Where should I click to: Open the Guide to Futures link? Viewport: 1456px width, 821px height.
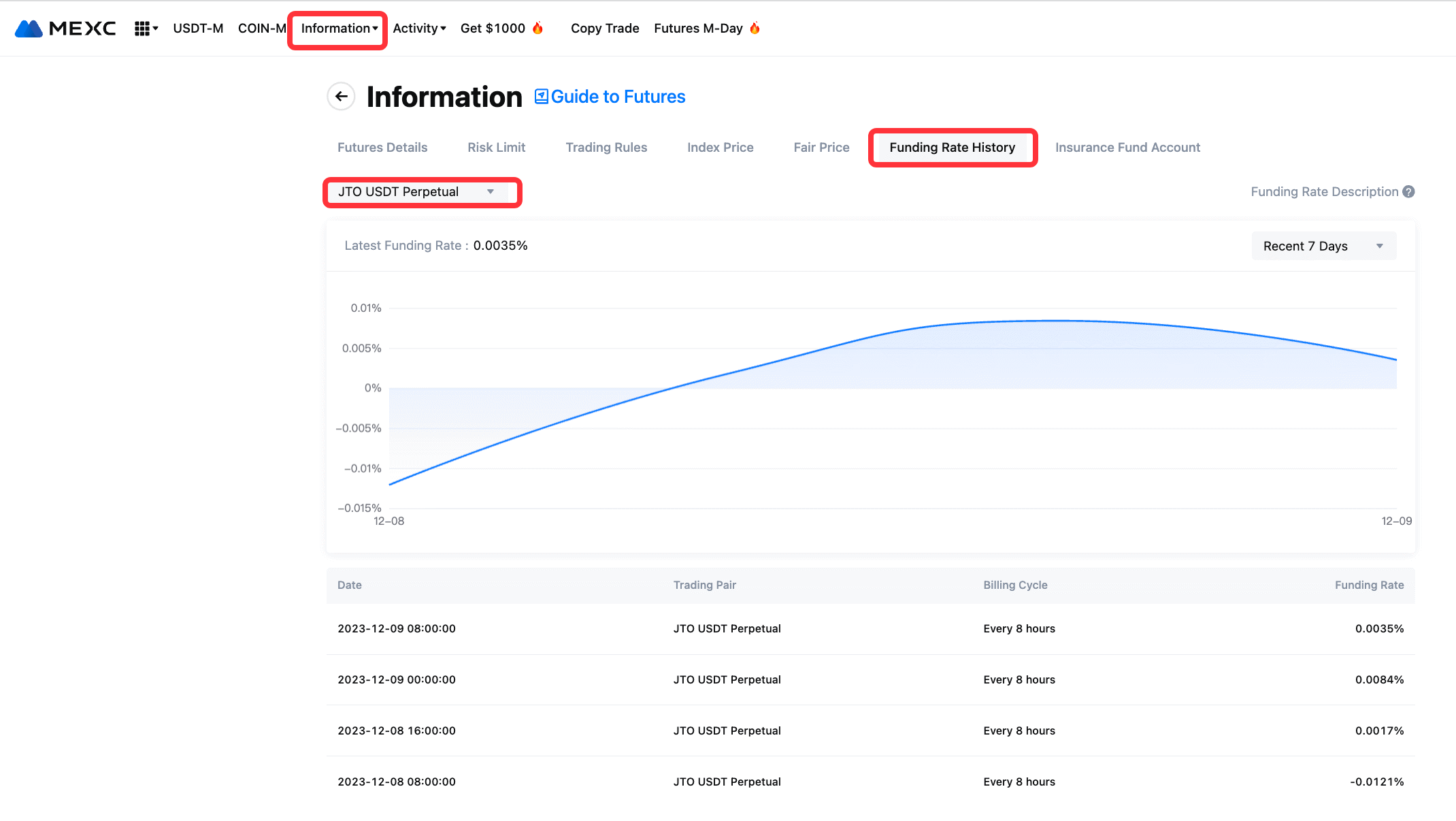click(618, 97)
